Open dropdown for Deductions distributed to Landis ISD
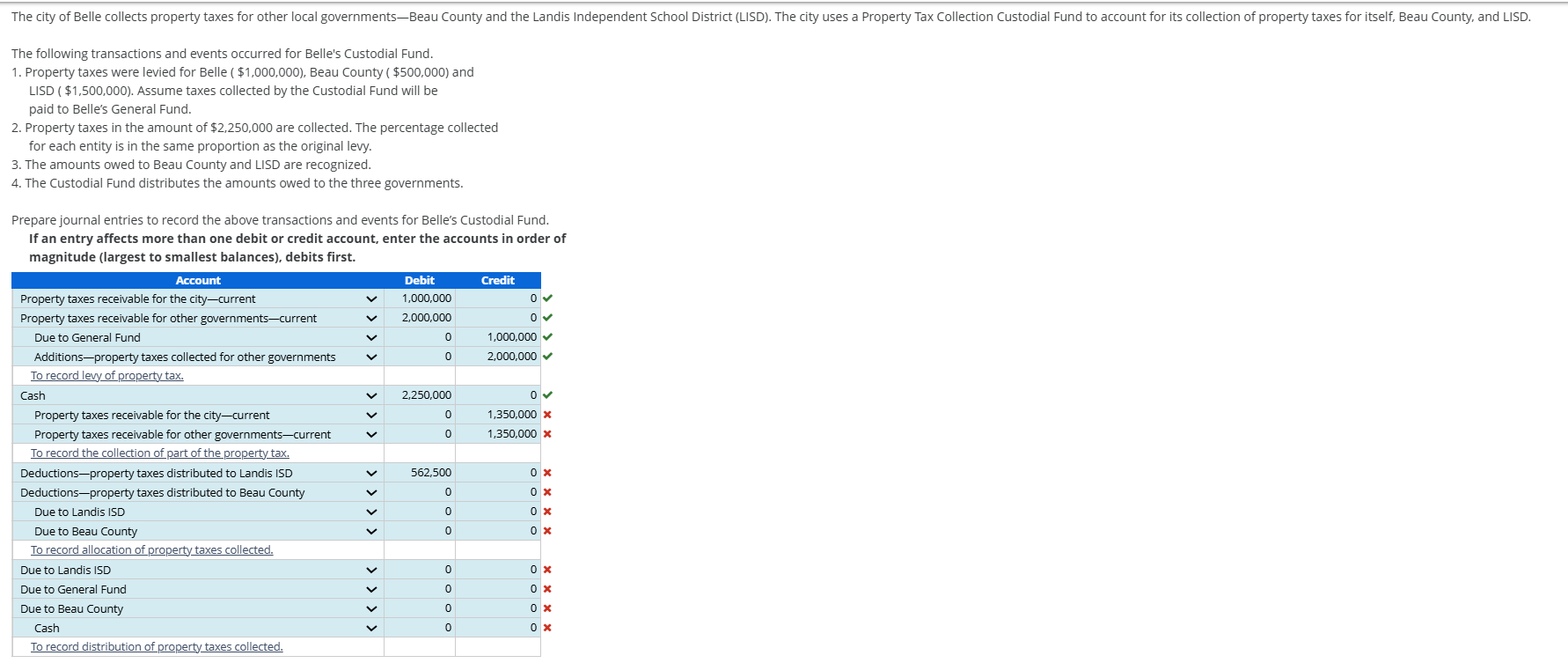Image resolution: width=1568 pixels, height=663 pixels. pos(371,473)
